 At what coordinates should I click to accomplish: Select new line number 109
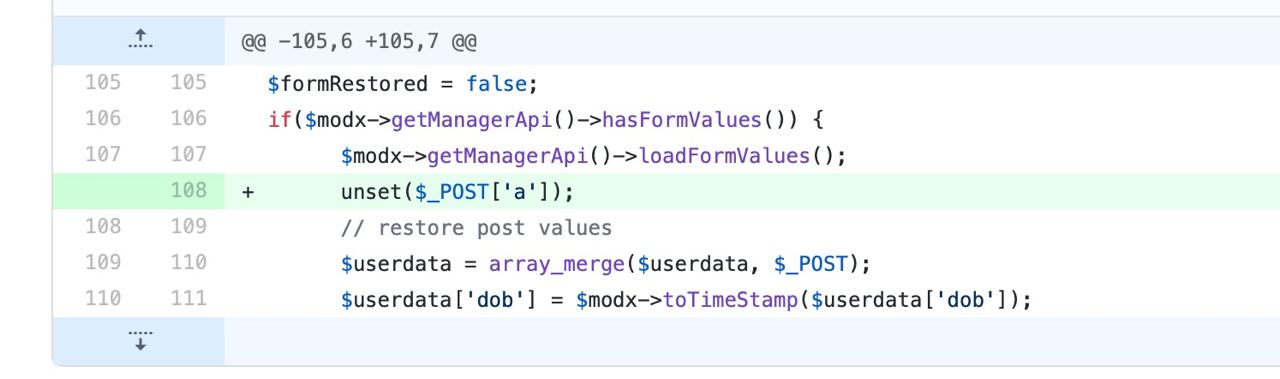[x=188, y=227]
